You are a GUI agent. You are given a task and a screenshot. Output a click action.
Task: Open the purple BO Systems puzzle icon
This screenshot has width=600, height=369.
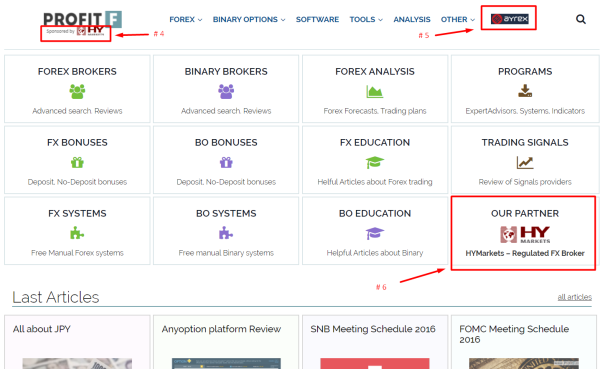point(226,233)
